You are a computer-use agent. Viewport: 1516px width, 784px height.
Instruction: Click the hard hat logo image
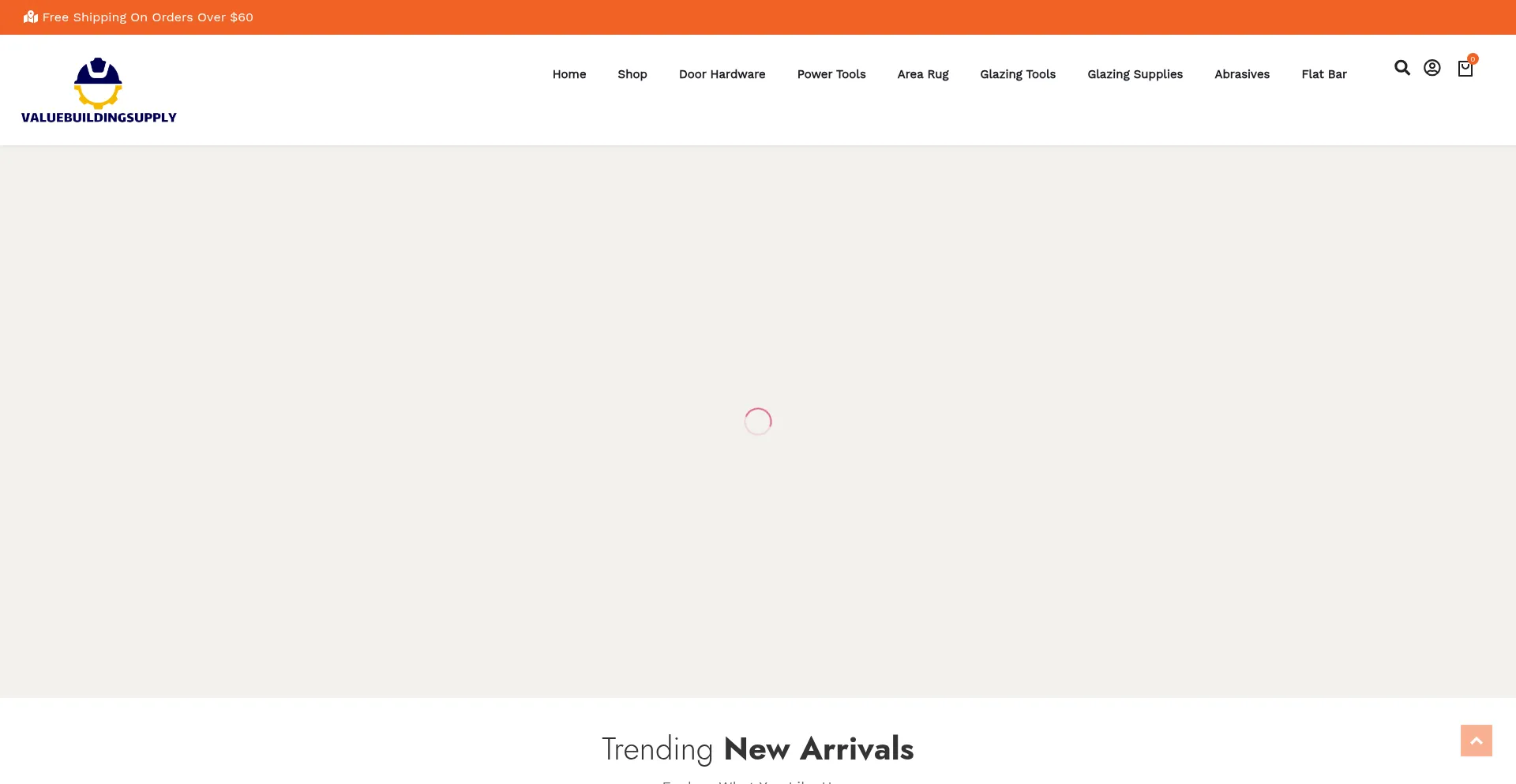[98, 83]
